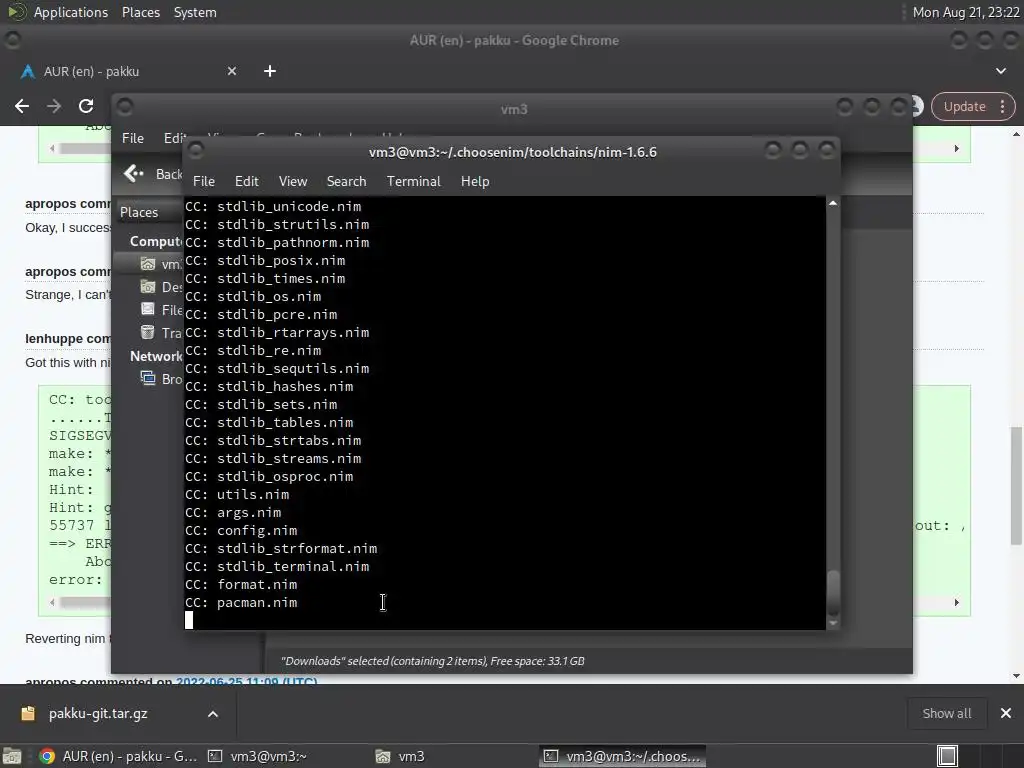
Task: Select vm3 home folder in sidebar
Action: point(161,264)
